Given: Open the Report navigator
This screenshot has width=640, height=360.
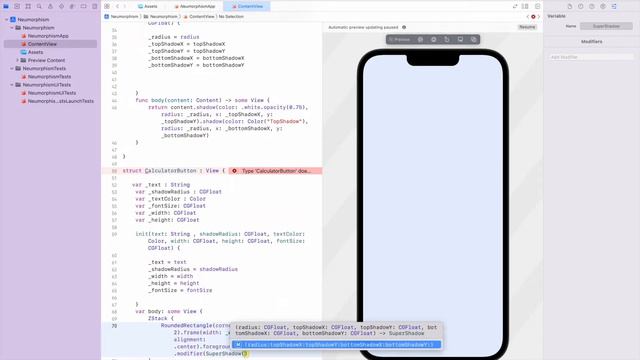Looking at the screenshot, I should coord(94,7).
